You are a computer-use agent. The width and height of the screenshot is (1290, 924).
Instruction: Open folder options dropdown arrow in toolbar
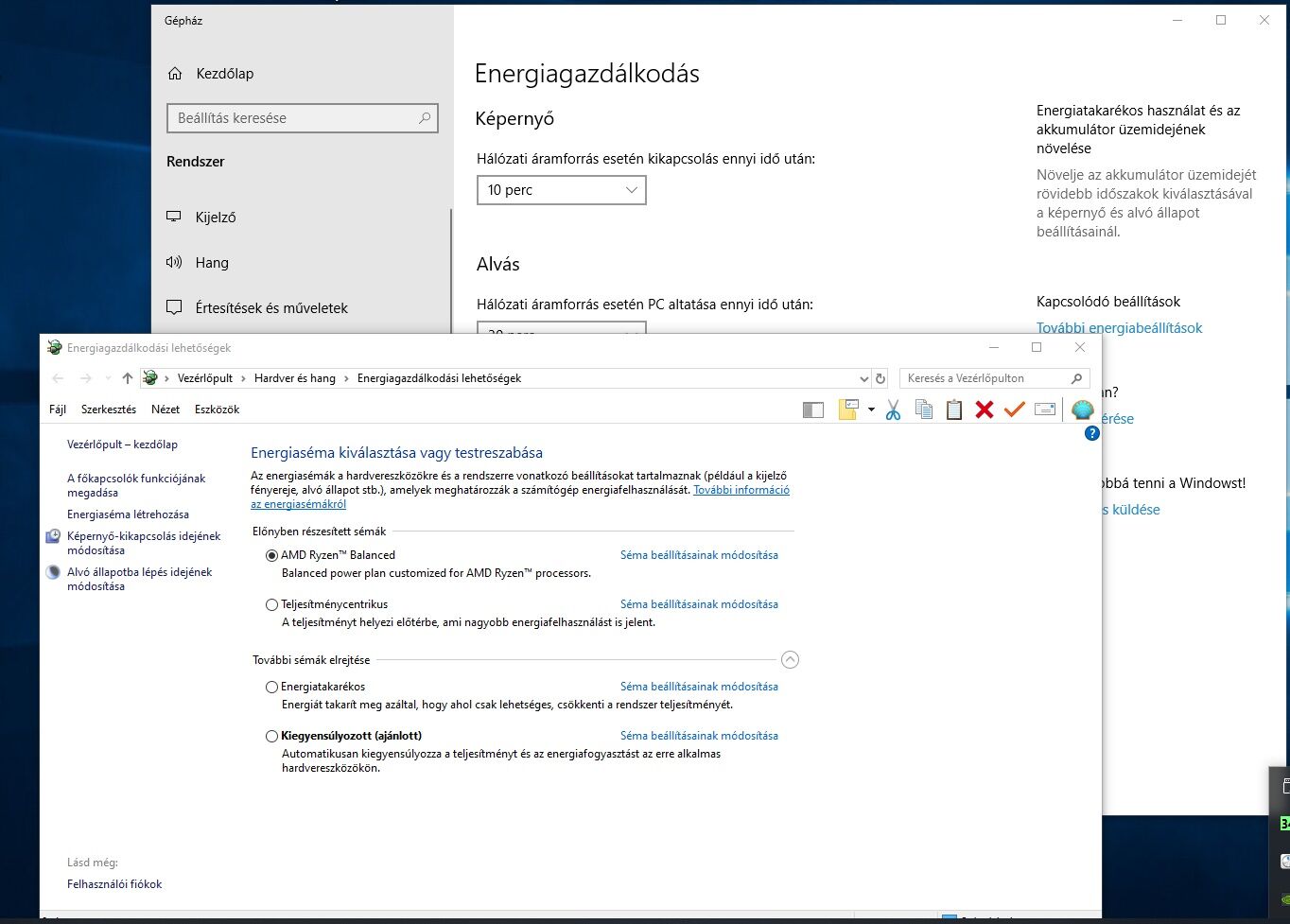pyautogui.click(x=871, y=410)
